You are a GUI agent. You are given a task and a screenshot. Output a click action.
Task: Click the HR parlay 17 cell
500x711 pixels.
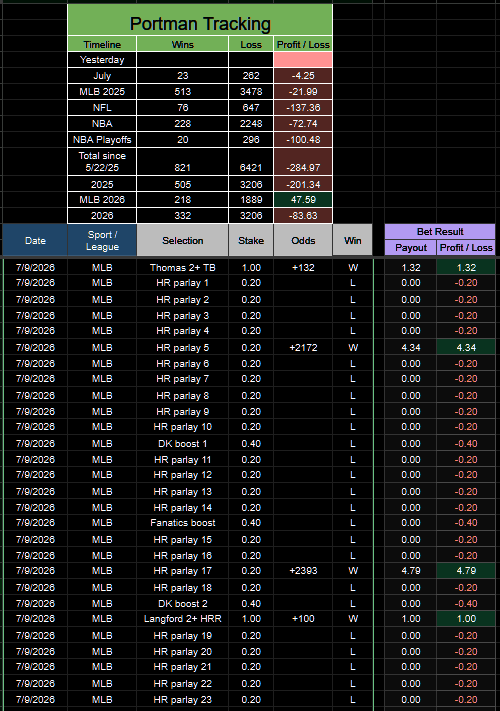coord(182,570)
